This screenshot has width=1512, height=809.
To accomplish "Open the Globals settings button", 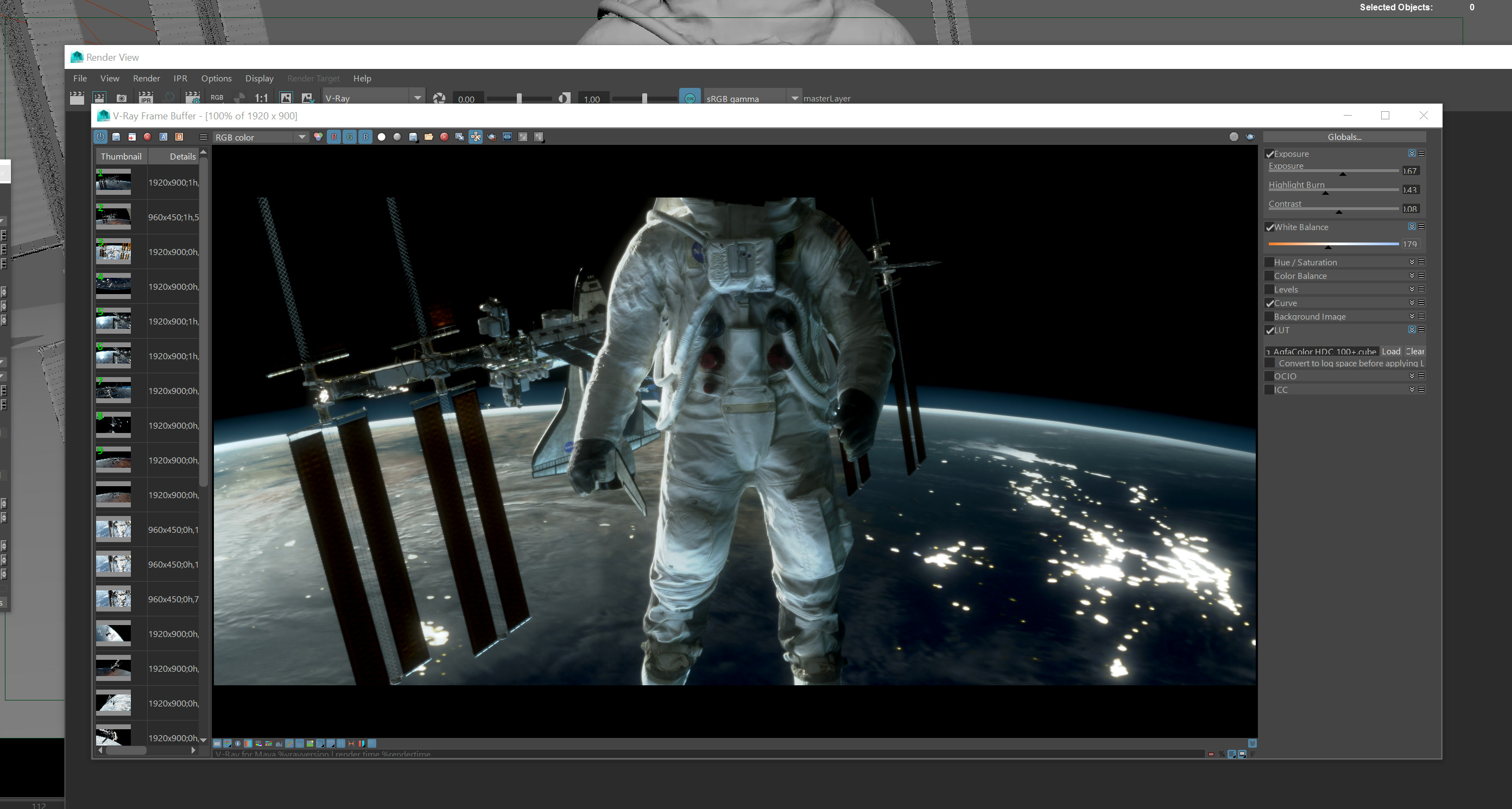I will click(1344, 137).
